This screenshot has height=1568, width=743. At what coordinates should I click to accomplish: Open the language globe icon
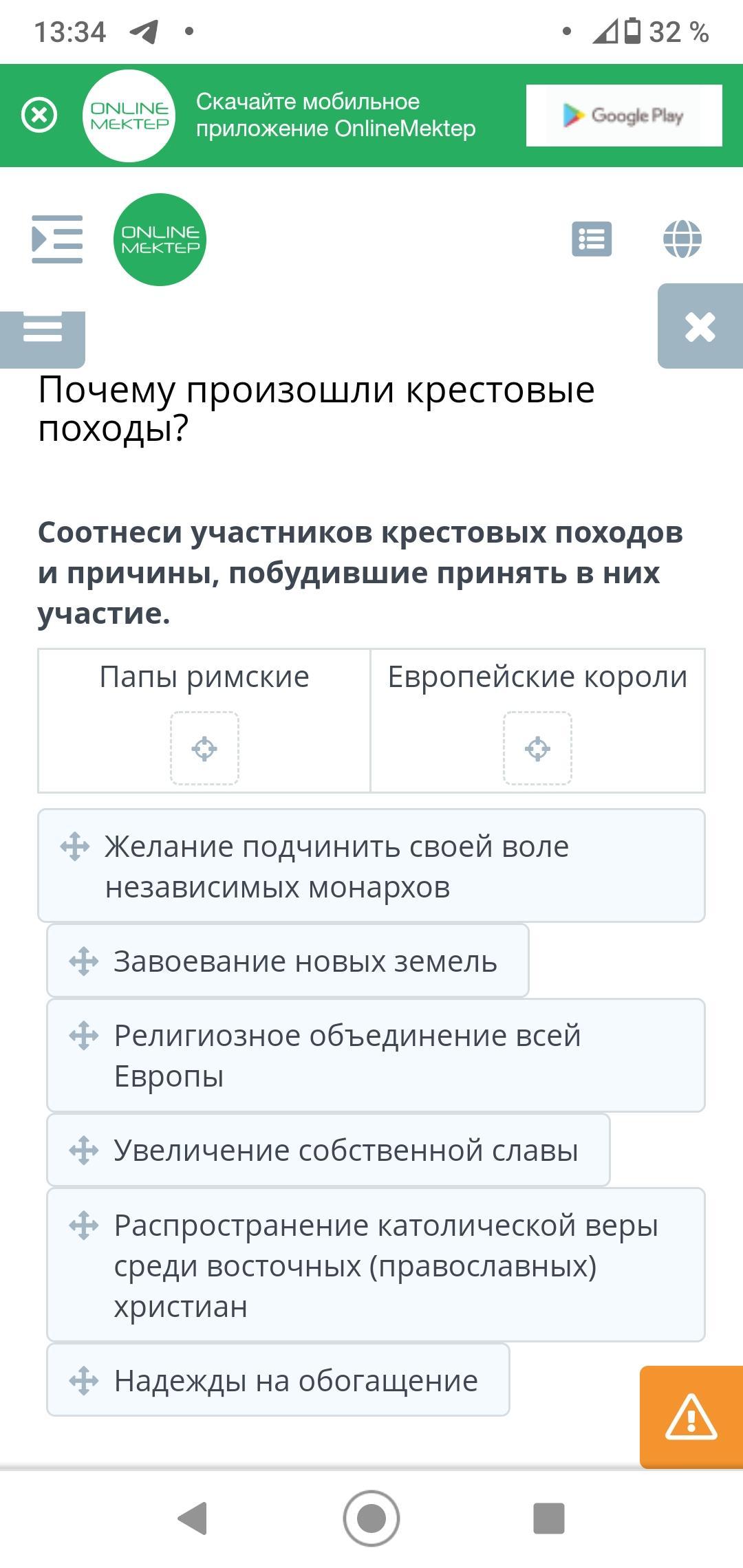(682, 239)
